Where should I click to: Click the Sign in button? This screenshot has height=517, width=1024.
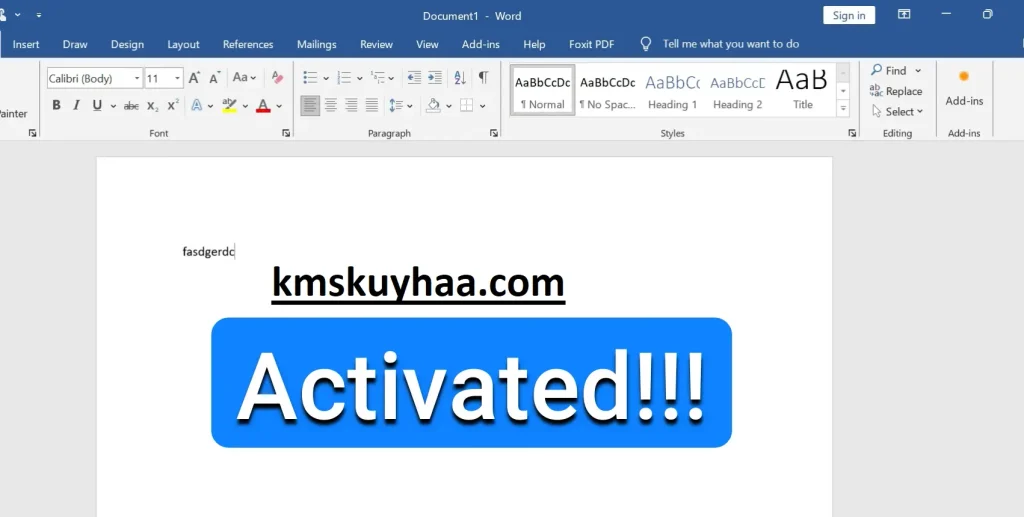[x=849, y=15]
